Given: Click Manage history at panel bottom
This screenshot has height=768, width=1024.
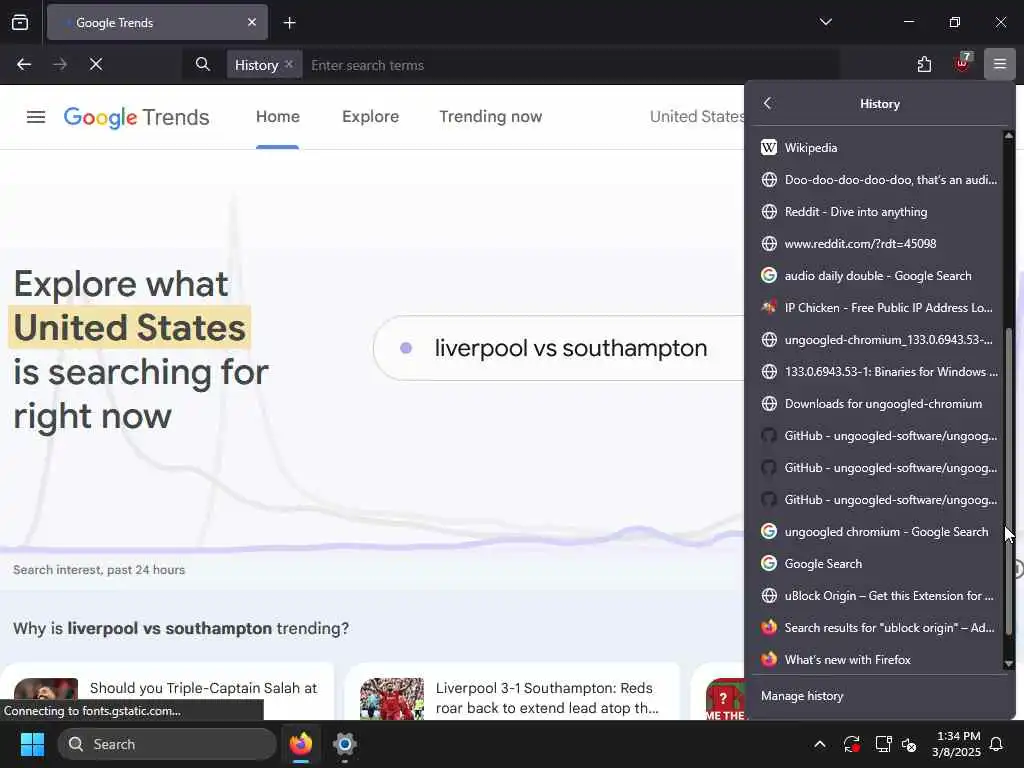Looking at the screenshot, I should coord(879,696).
